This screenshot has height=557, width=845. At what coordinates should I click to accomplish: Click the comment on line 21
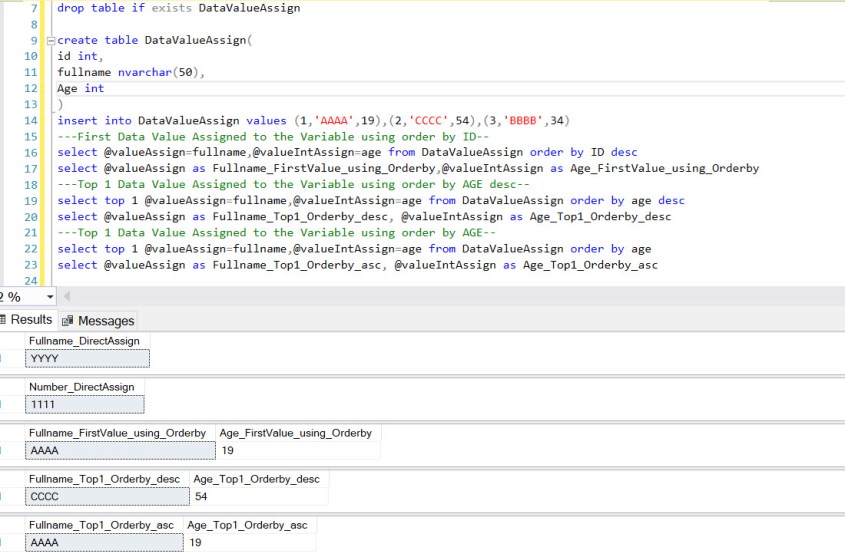(276, 233)
